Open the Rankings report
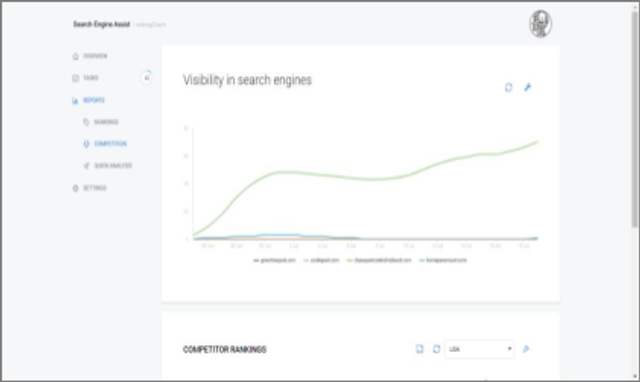 click(x=106, y=122)
